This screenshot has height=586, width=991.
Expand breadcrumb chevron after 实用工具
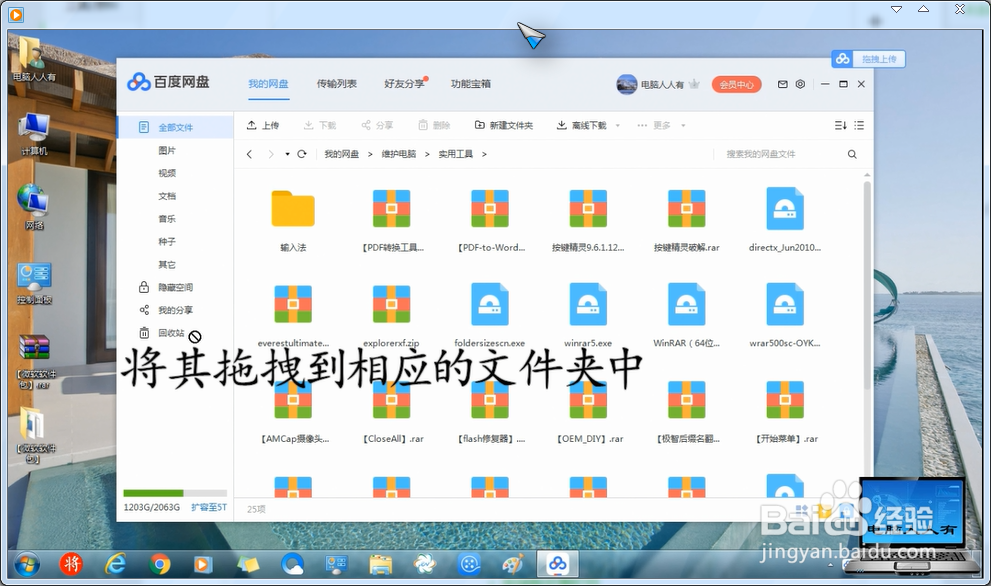click(484, 154)
